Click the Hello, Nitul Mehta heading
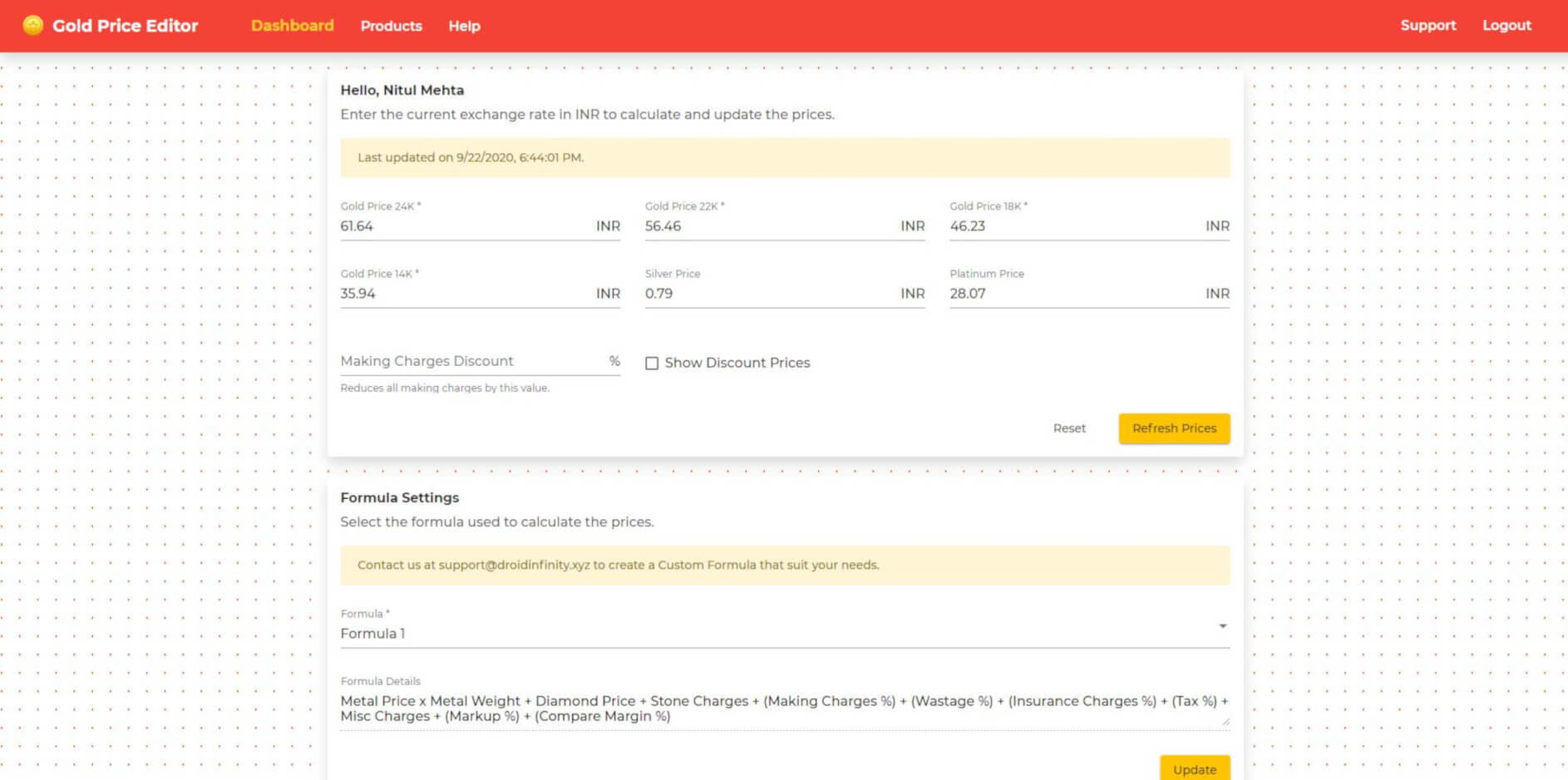1568x780 pixels. click(x=402, y=90)
